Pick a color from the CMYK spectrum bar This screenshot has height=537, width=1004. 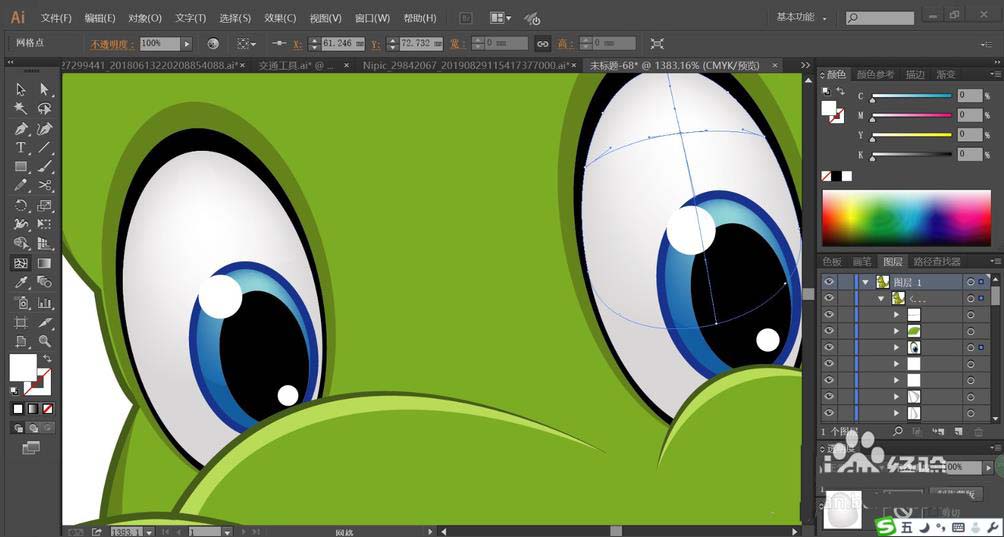[906, 218]
